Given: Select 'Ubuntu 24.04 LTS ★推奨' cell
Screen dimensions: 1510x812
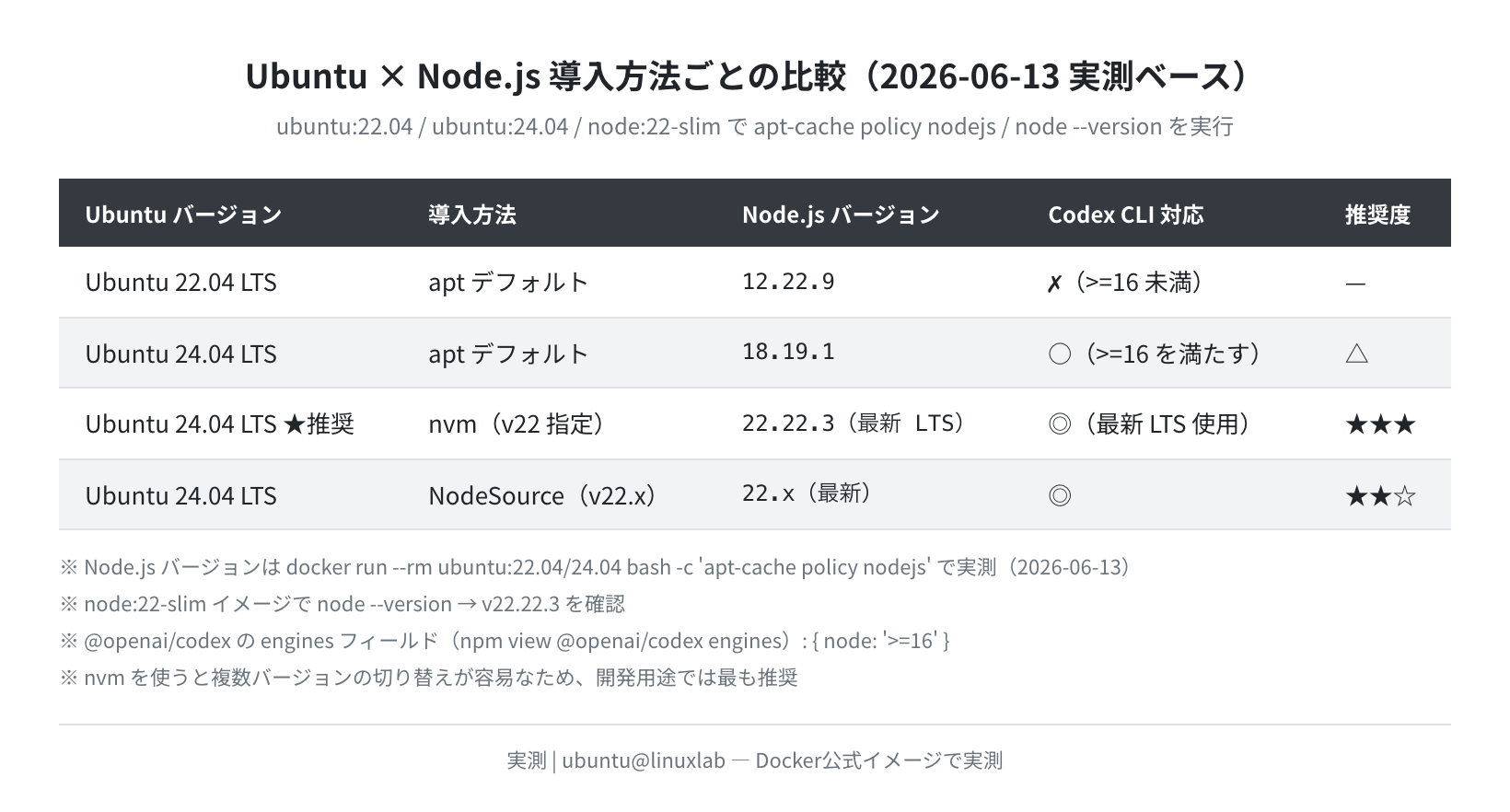Looking at the screenshot, I should [x=220, y=424].
